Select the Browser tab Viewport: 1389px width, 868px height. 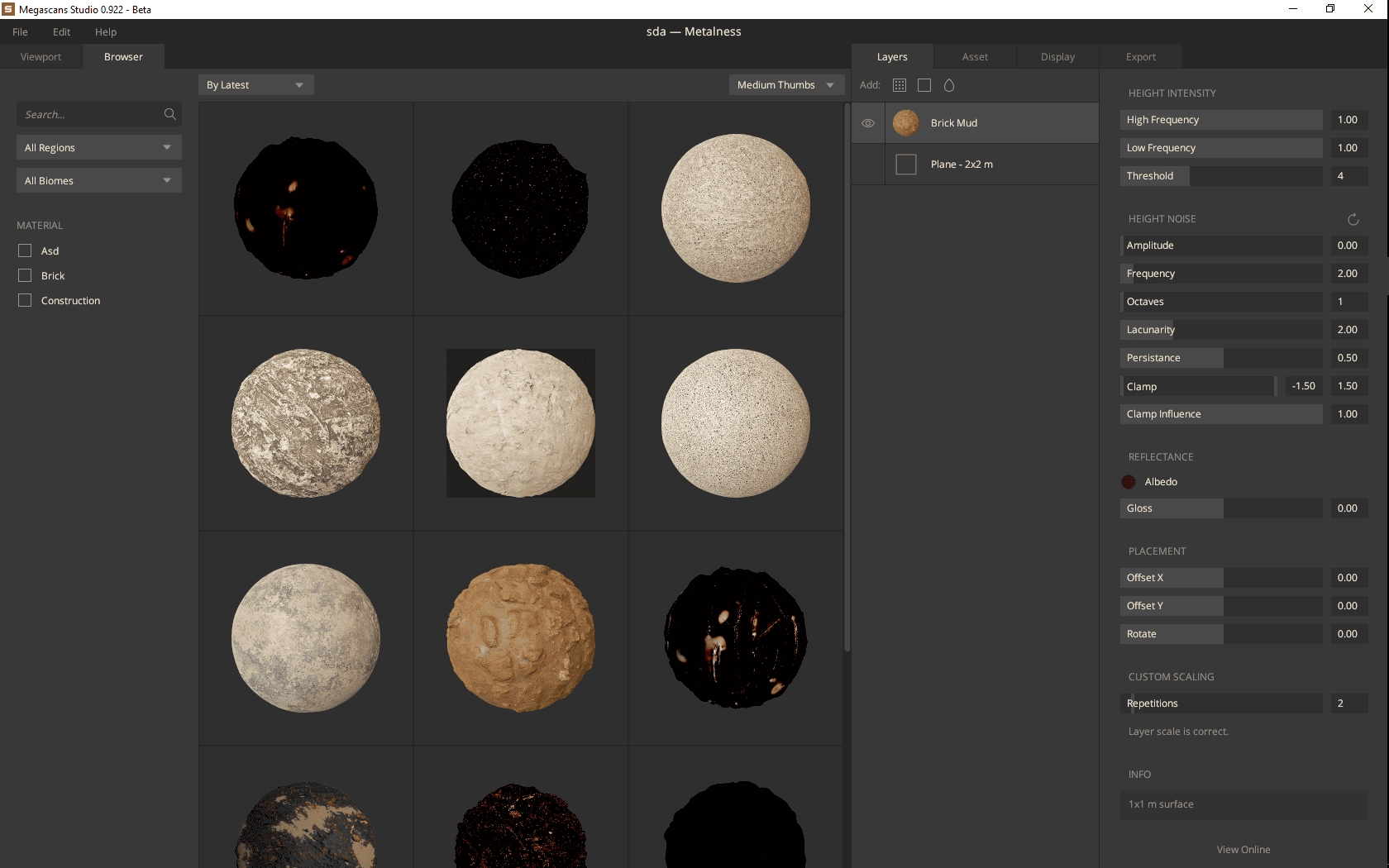coord(124,56)
